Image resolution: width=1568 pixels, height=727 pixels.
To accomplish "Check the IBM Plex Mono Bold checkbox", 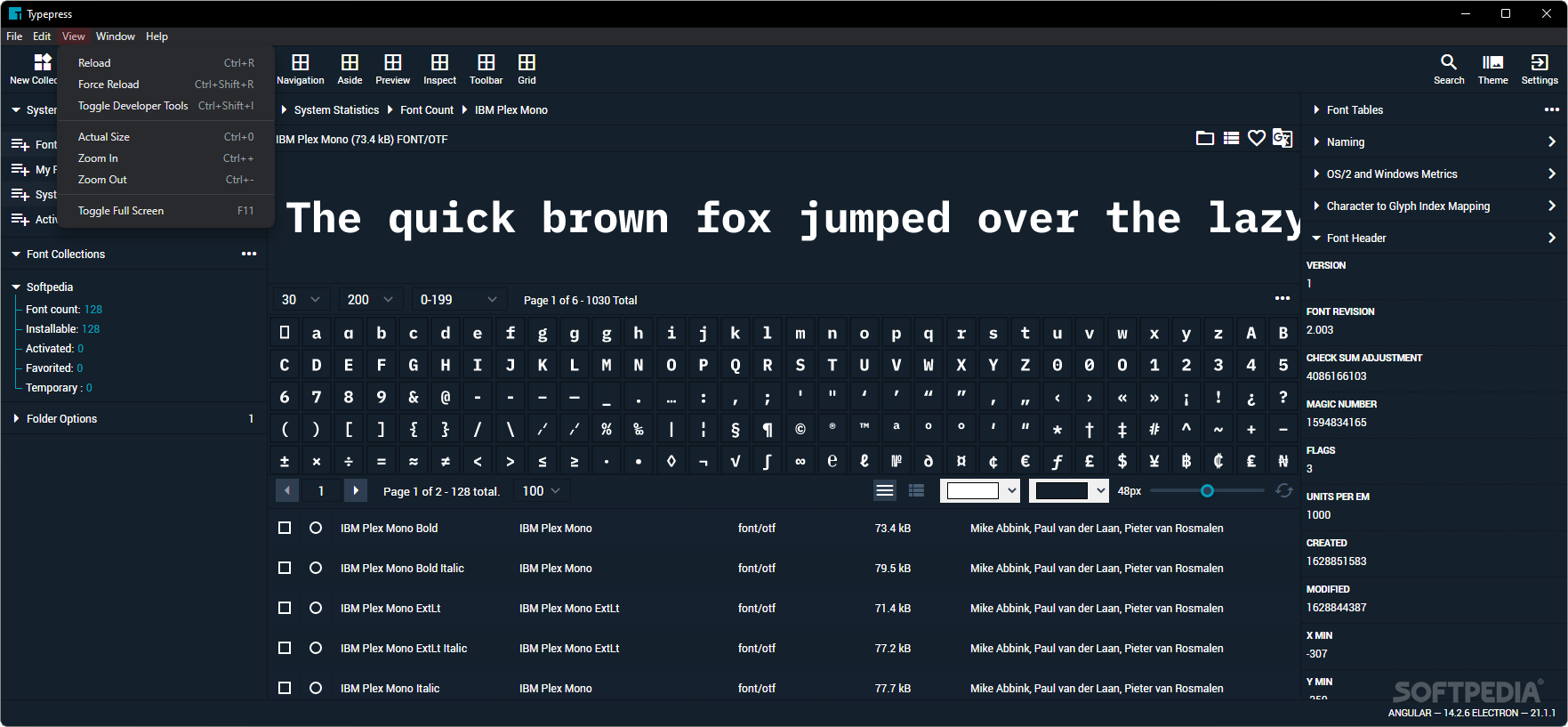I will (x=285, y=528).
